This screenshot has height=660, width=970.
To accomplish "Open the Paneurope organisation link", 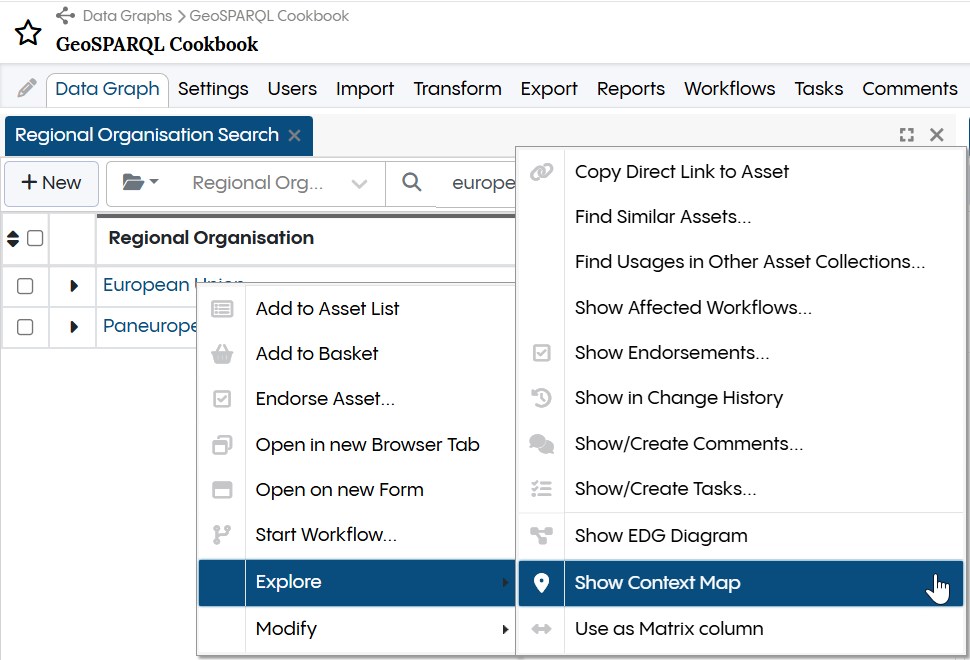I will point(148,327).
